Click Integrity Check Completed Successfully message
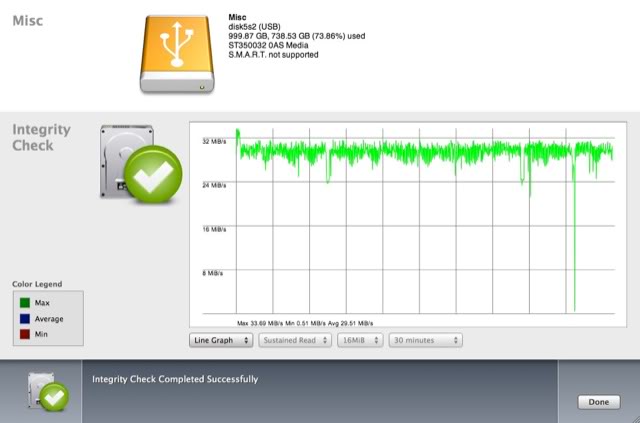 coord(175,379)
